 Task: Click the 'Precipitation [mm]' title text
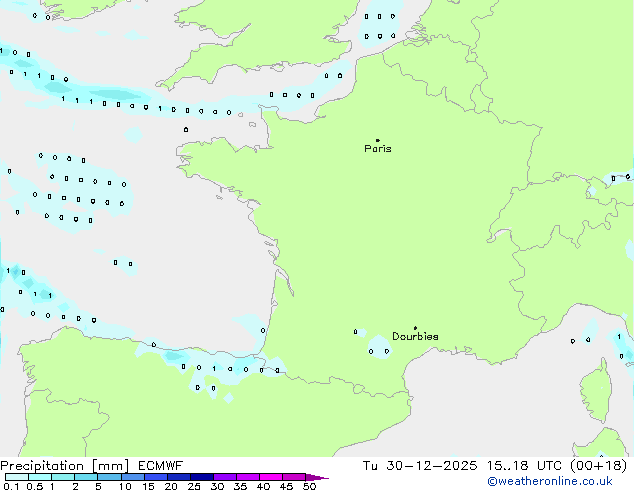(65, 466)
